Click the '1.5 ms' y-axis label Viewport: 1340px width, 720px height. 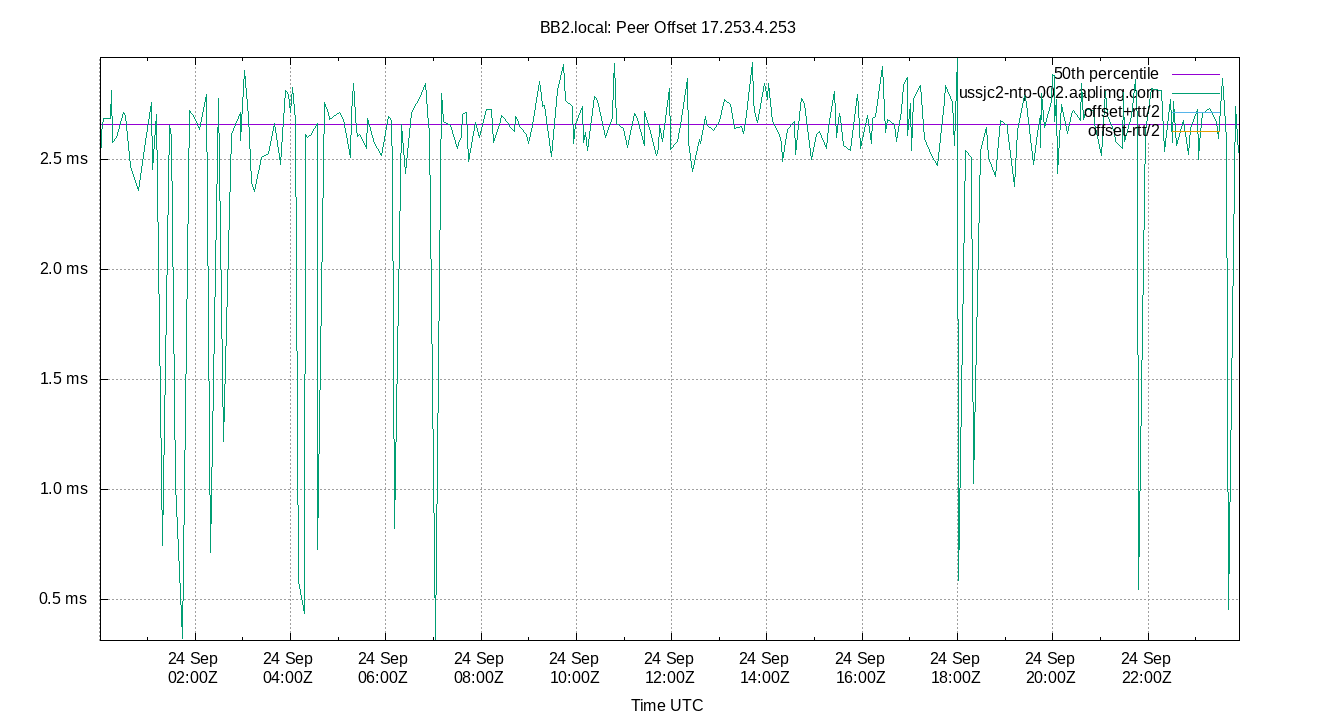(65, 379)
